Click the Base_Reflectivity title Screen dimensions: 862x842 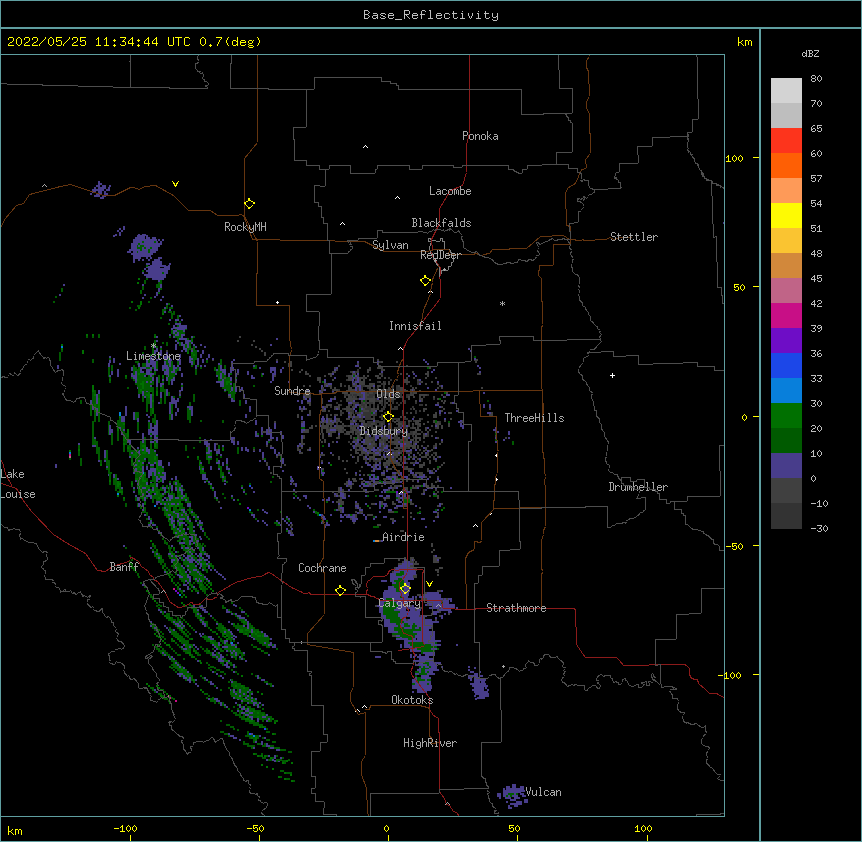[431, 15]
